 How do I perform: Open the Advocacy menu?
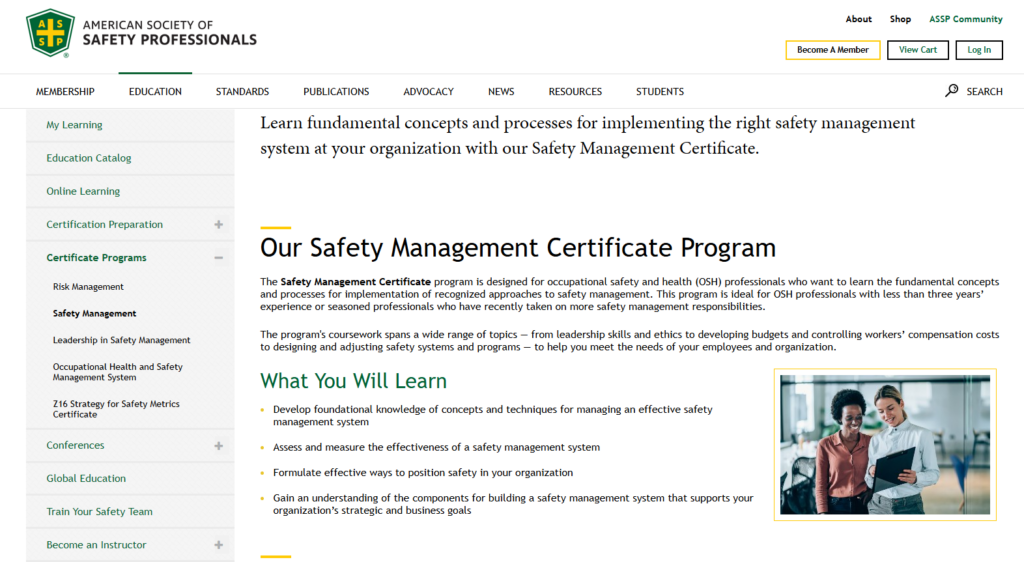428,91
